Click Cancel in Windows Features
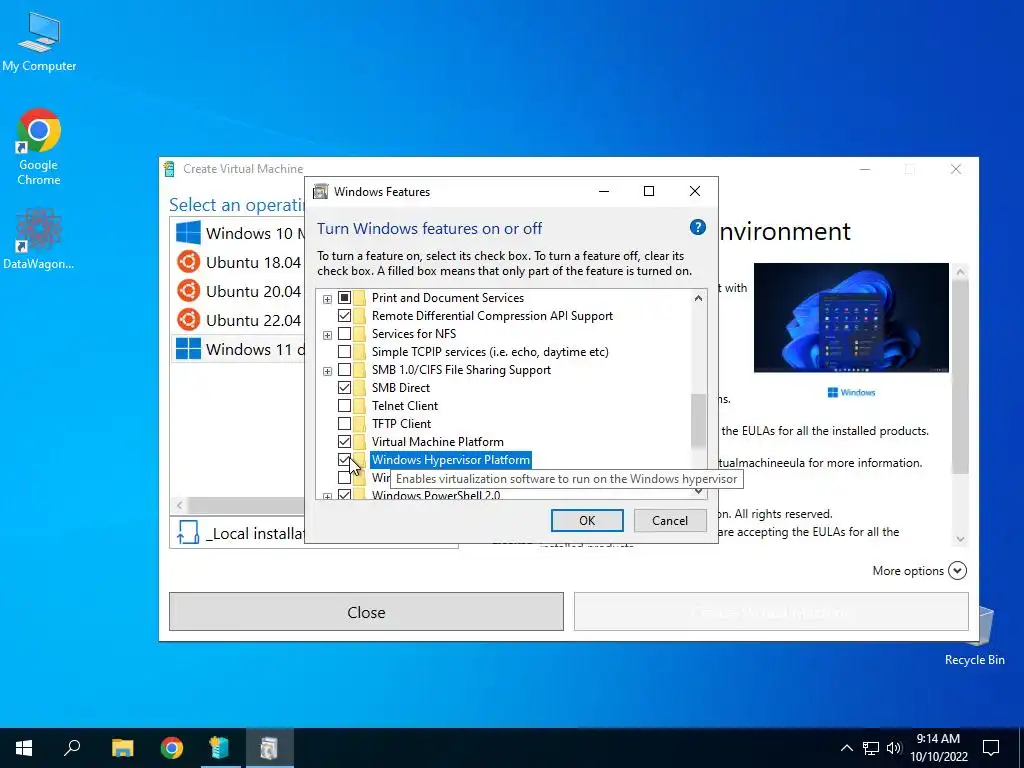 click(x=670, y=520)
